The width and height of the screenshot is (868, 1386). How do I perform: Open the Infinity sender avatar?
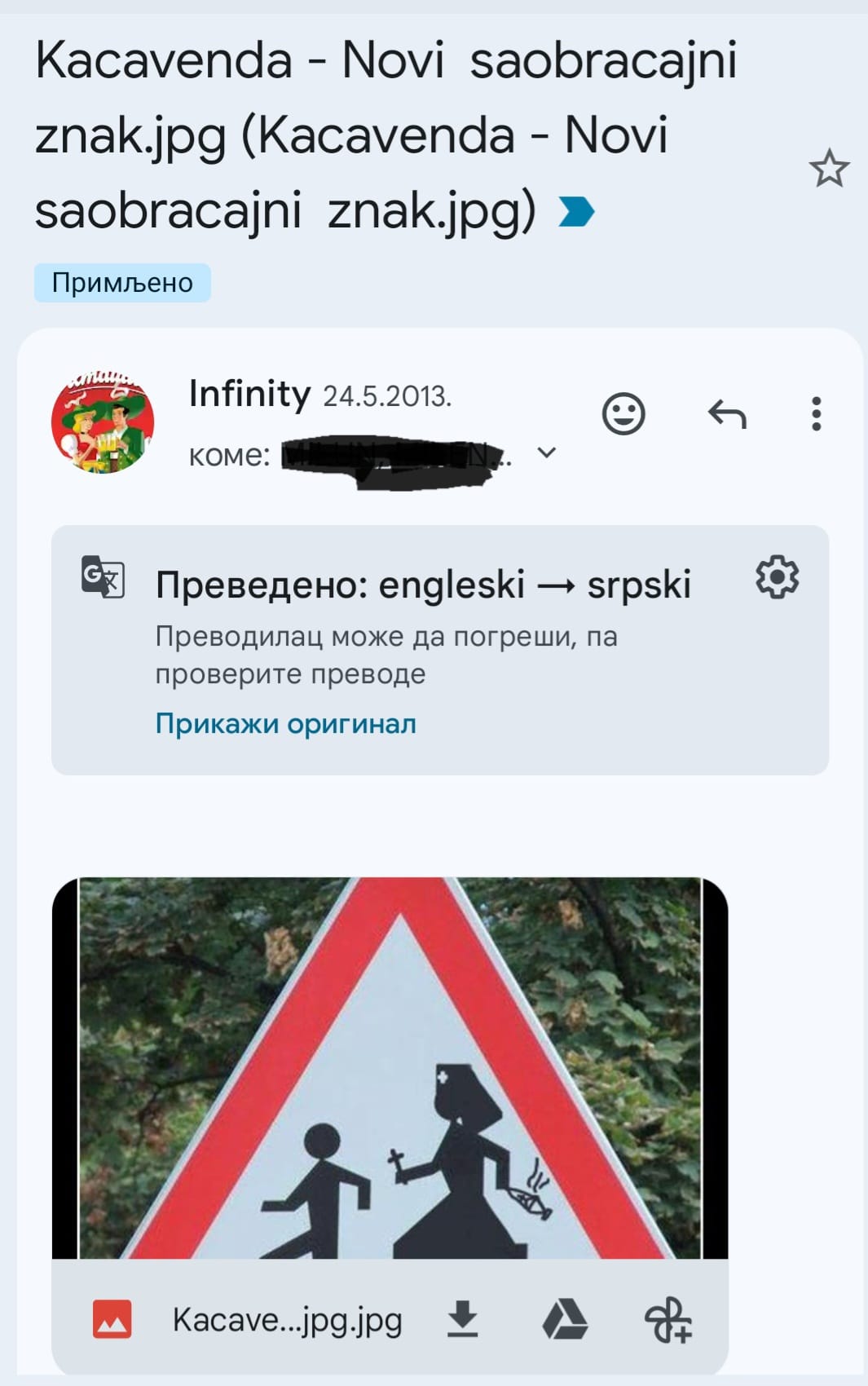(103, 422)
